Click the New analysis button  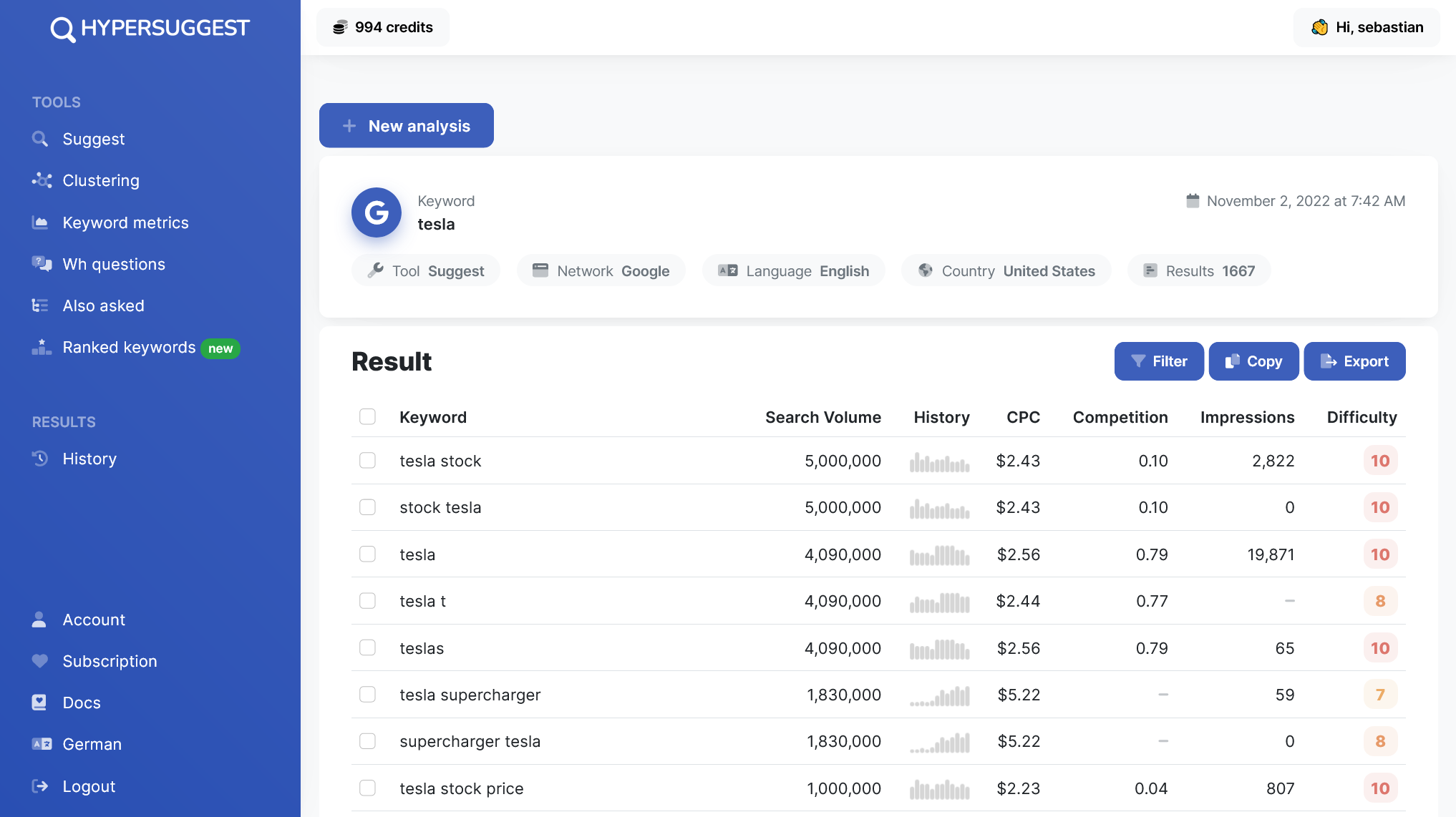(x=406, y=124)
